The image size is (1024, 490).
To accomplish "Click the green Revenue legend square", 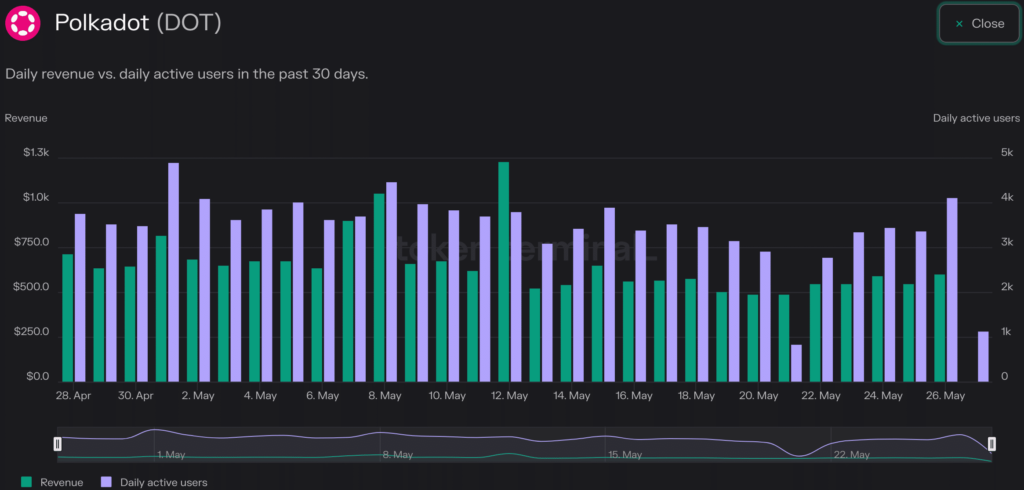I will coord(26,482).
